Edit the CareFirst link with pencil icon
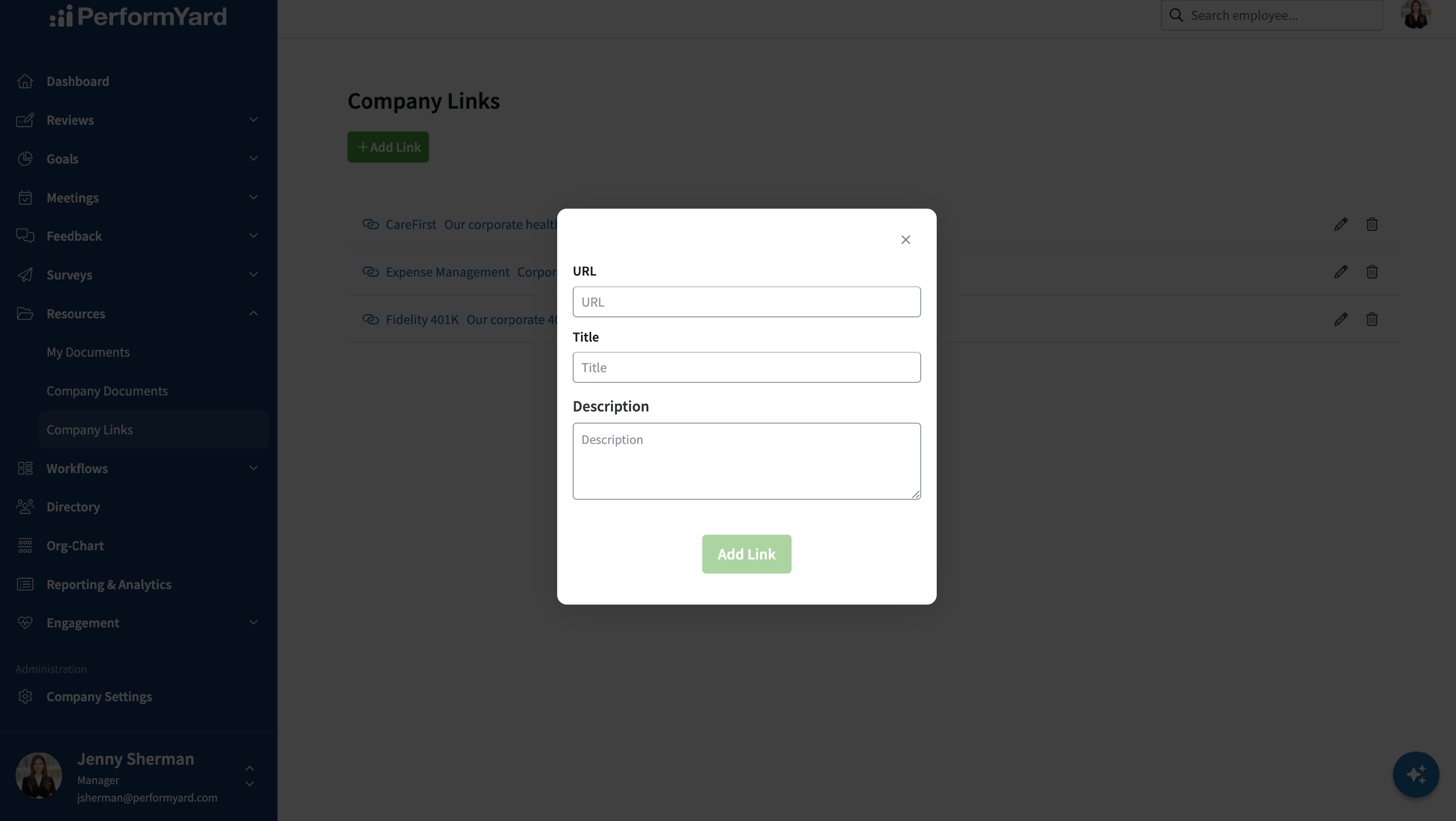Viewport: 1456px width, 821px height. coord(1340,224)
